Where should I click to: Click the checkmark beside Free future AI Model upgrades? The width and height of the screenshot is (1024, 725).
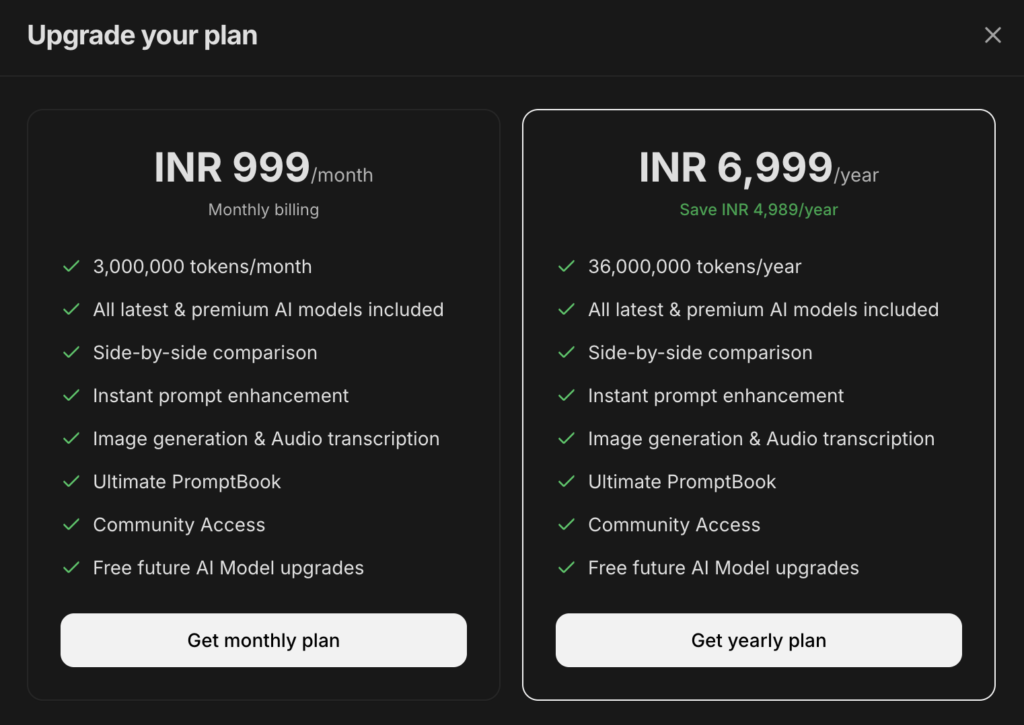tap(70, 567)
